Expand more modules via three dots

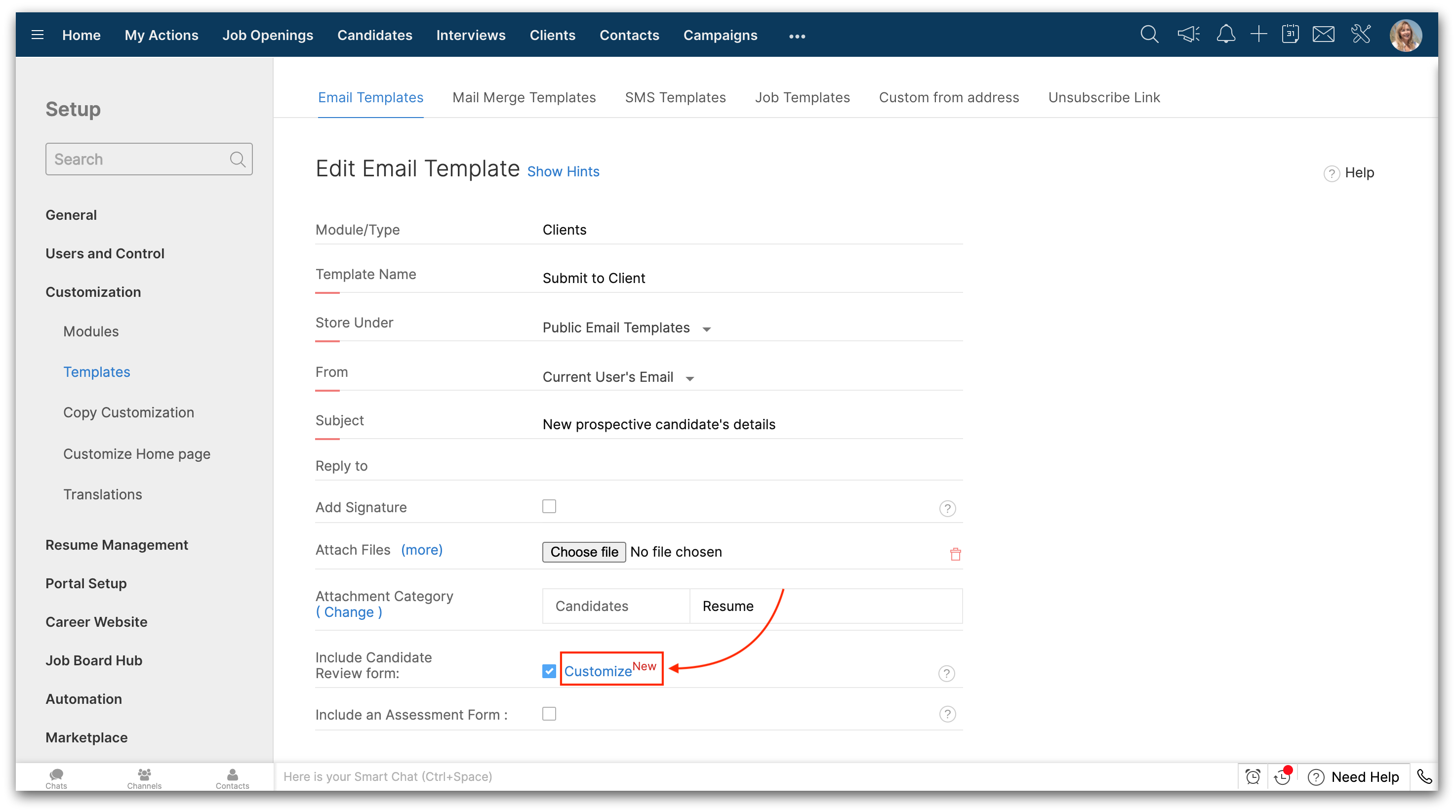click(x=797, y=36)
